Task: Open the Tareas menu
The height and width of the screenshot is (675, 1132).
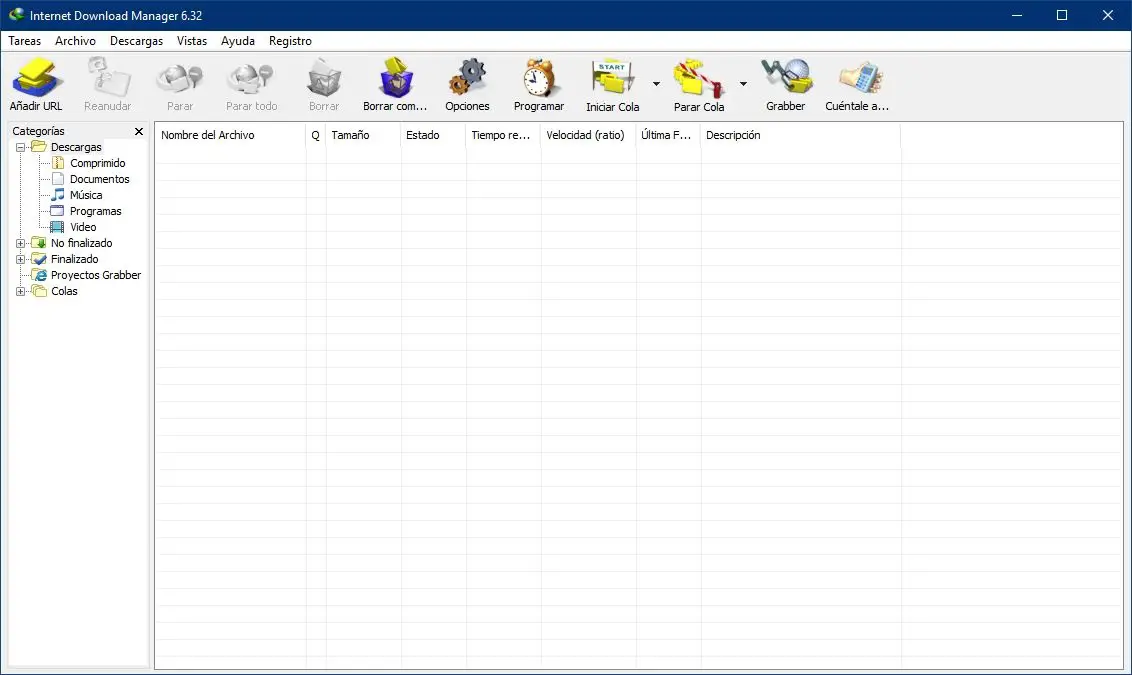Action: [25, 41]
